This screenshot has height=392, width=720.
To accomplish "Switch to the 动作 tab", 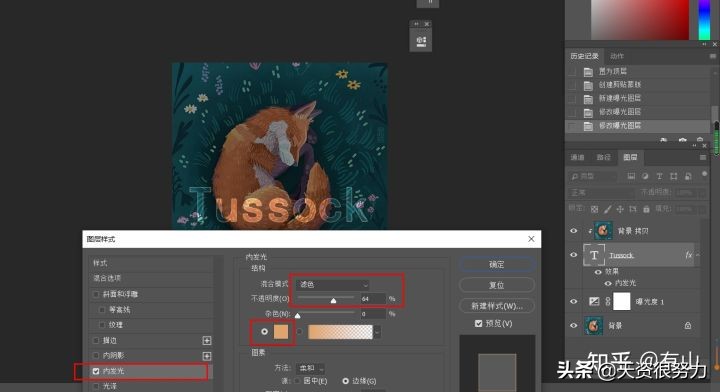I will (x=617, y=56).
